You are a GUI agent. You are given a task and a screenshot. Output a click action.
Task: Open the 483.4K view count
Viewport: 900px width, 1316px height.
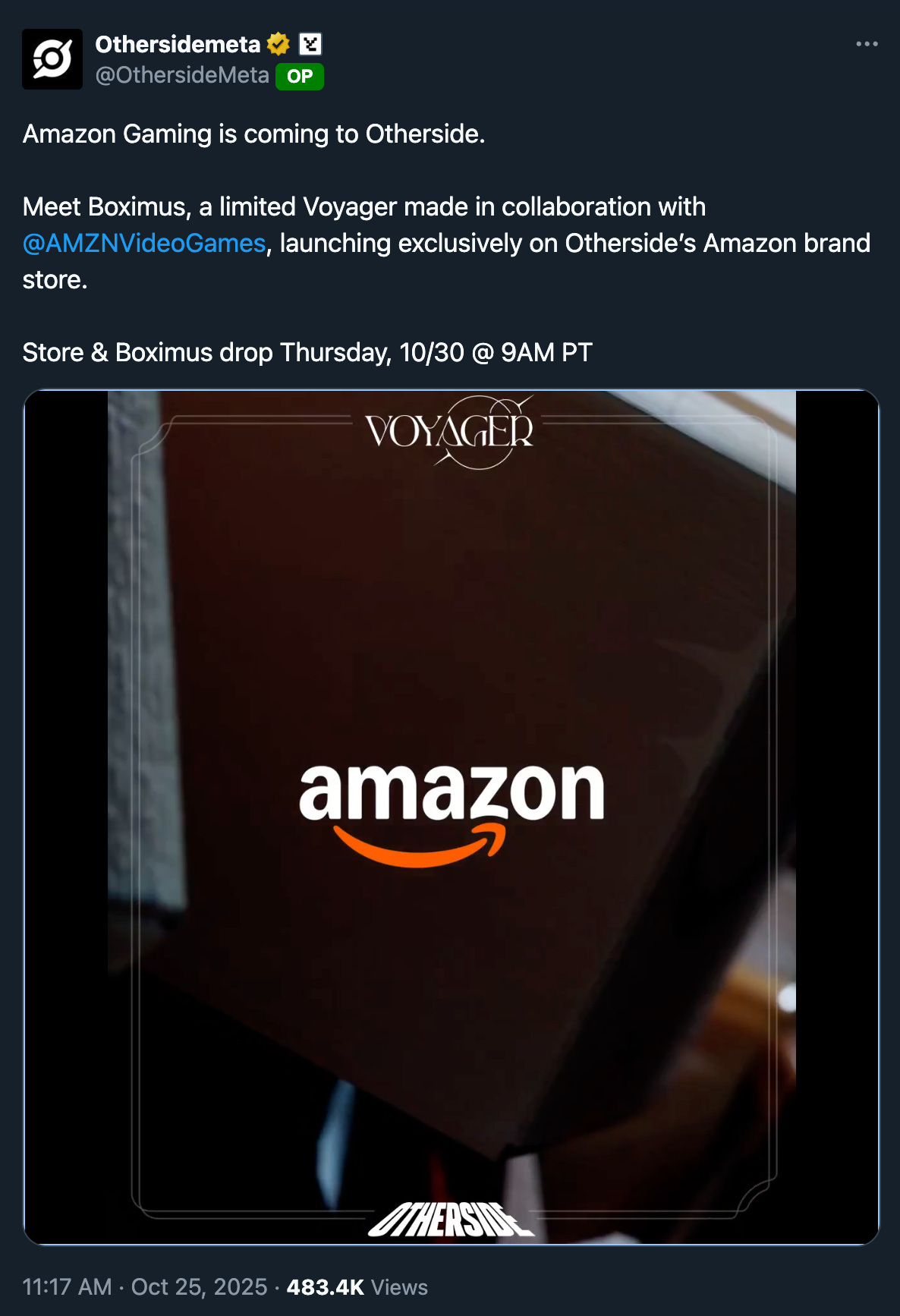(326, 1287)
